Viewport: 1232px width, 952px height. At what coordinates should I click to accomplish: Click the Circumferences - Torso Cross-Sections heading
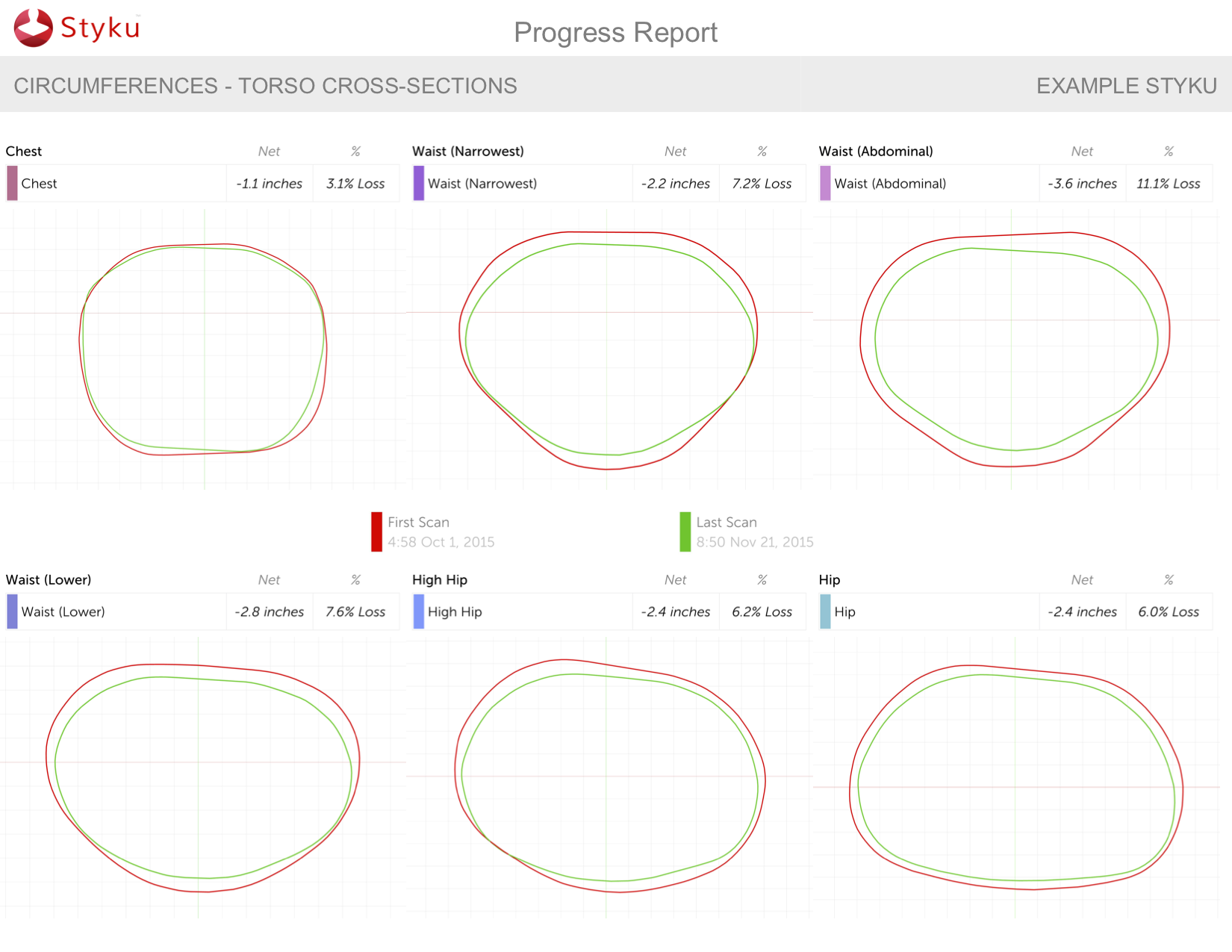point(265,86)
